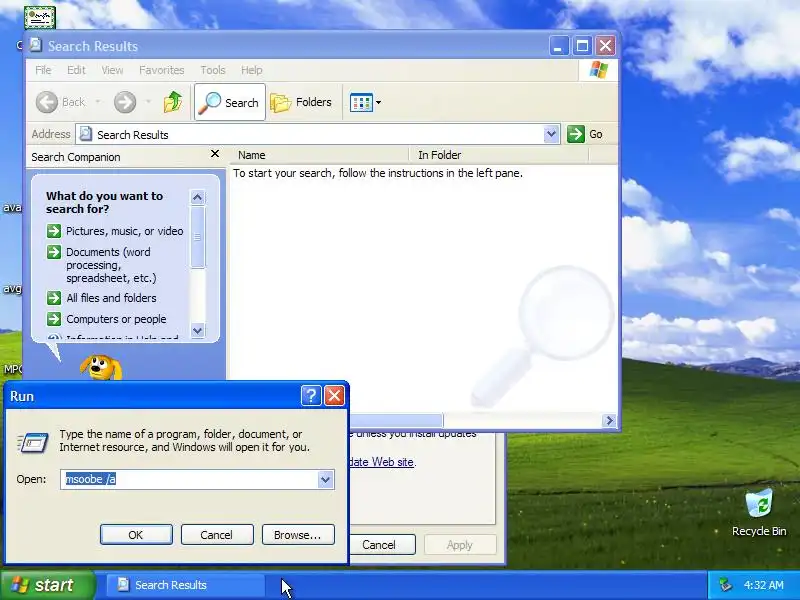Click Search Results taskbar button

pos(185,585)
